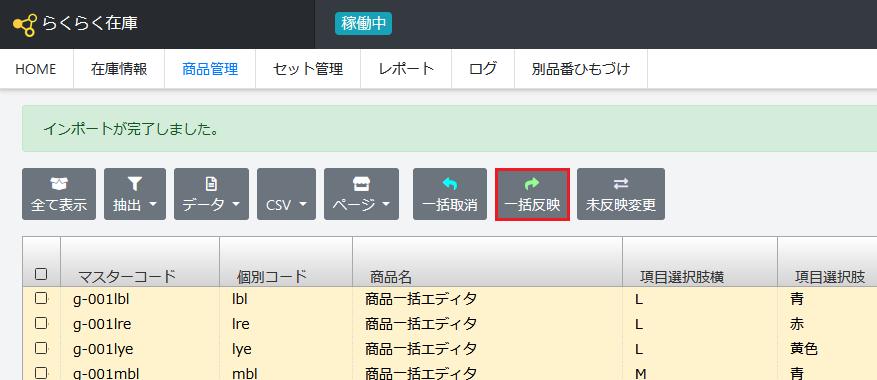Check the box for row g-001lbl
Viewport: 877px width, 380px height.
click(41, 299)
